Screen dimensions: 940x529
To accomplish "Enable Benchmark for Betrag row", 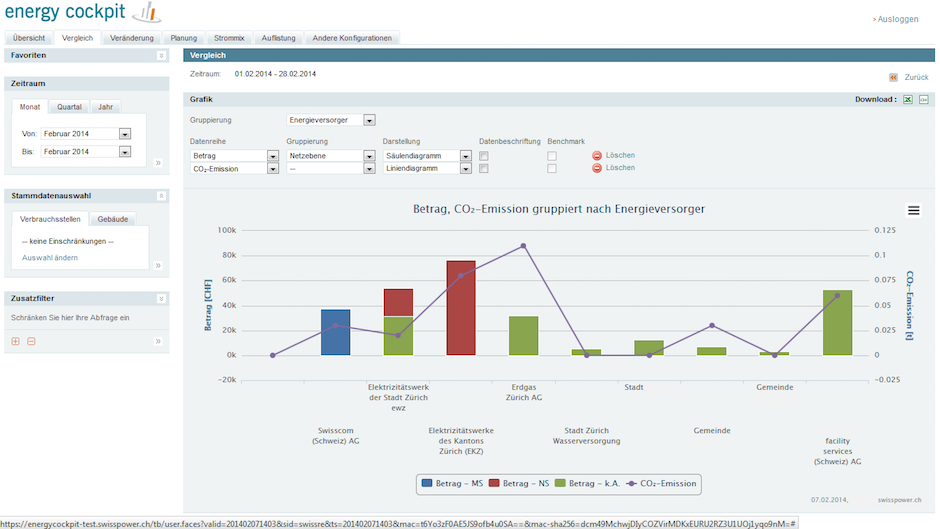I will pos(552,156).
